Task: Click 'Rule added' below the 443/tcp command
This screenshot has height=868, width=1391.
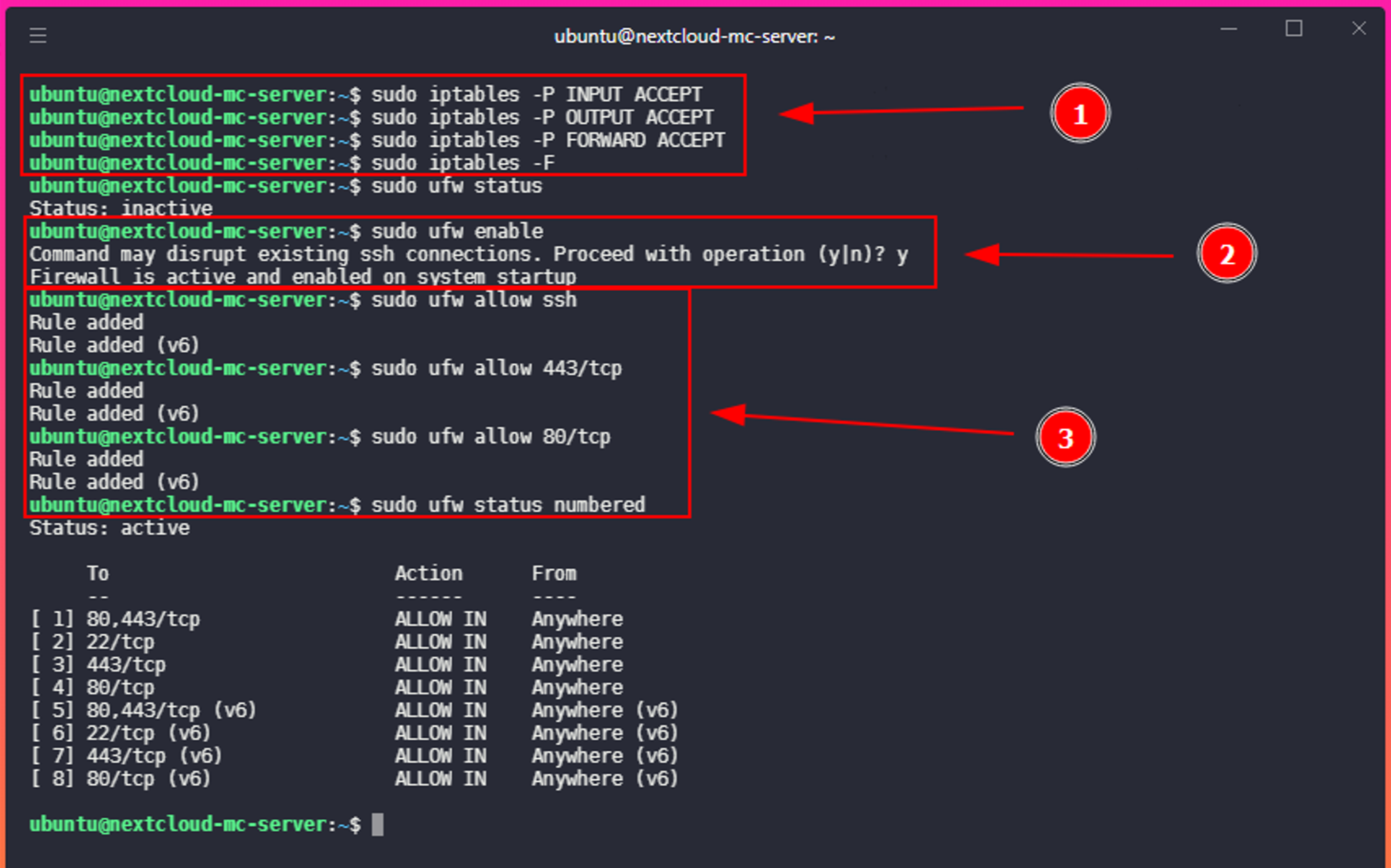Action: [86, 391]
